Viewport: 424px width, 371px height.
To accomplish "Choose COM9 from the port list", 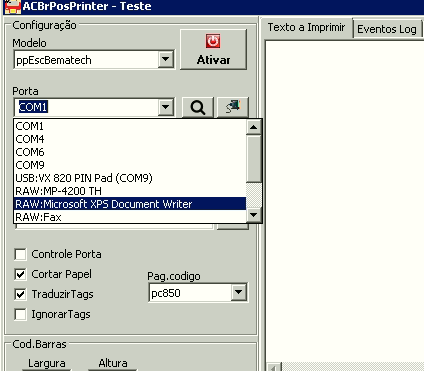I will click(130, 165).
